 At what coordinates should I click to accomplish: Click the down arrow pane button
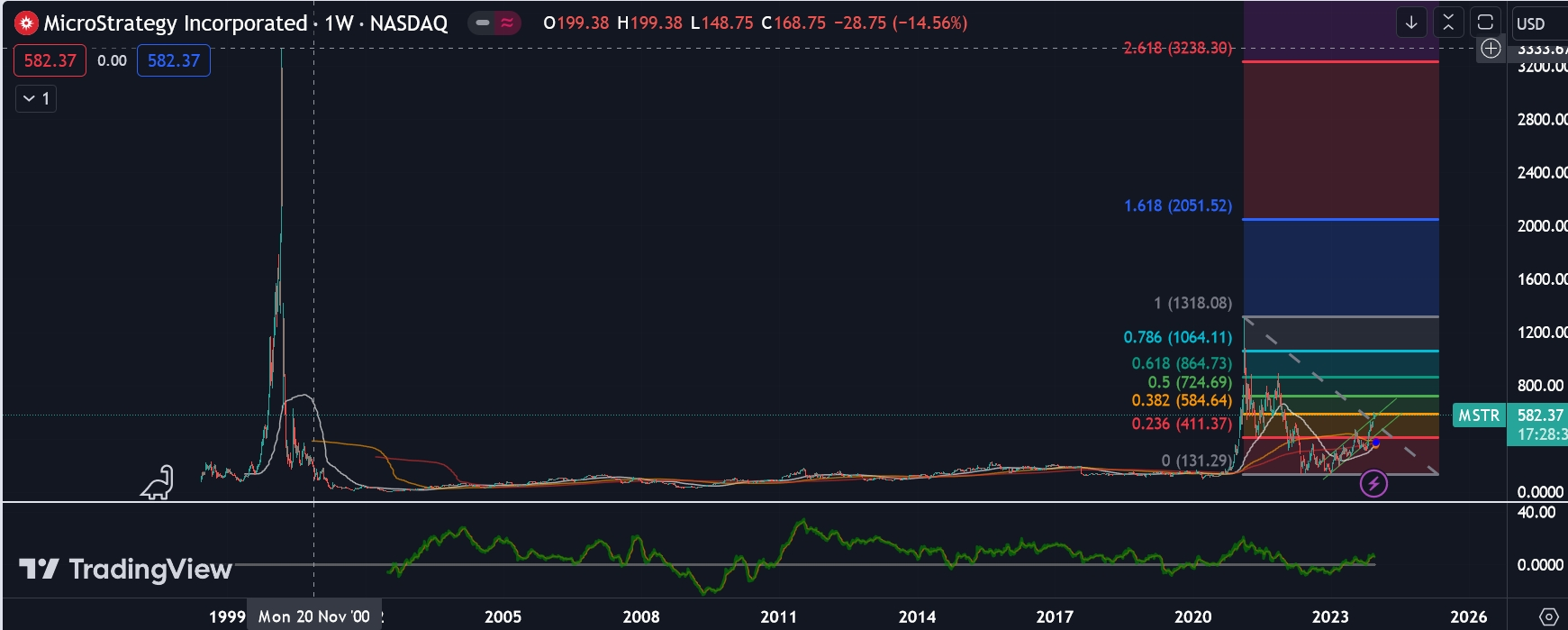(x=1411, y=23)
